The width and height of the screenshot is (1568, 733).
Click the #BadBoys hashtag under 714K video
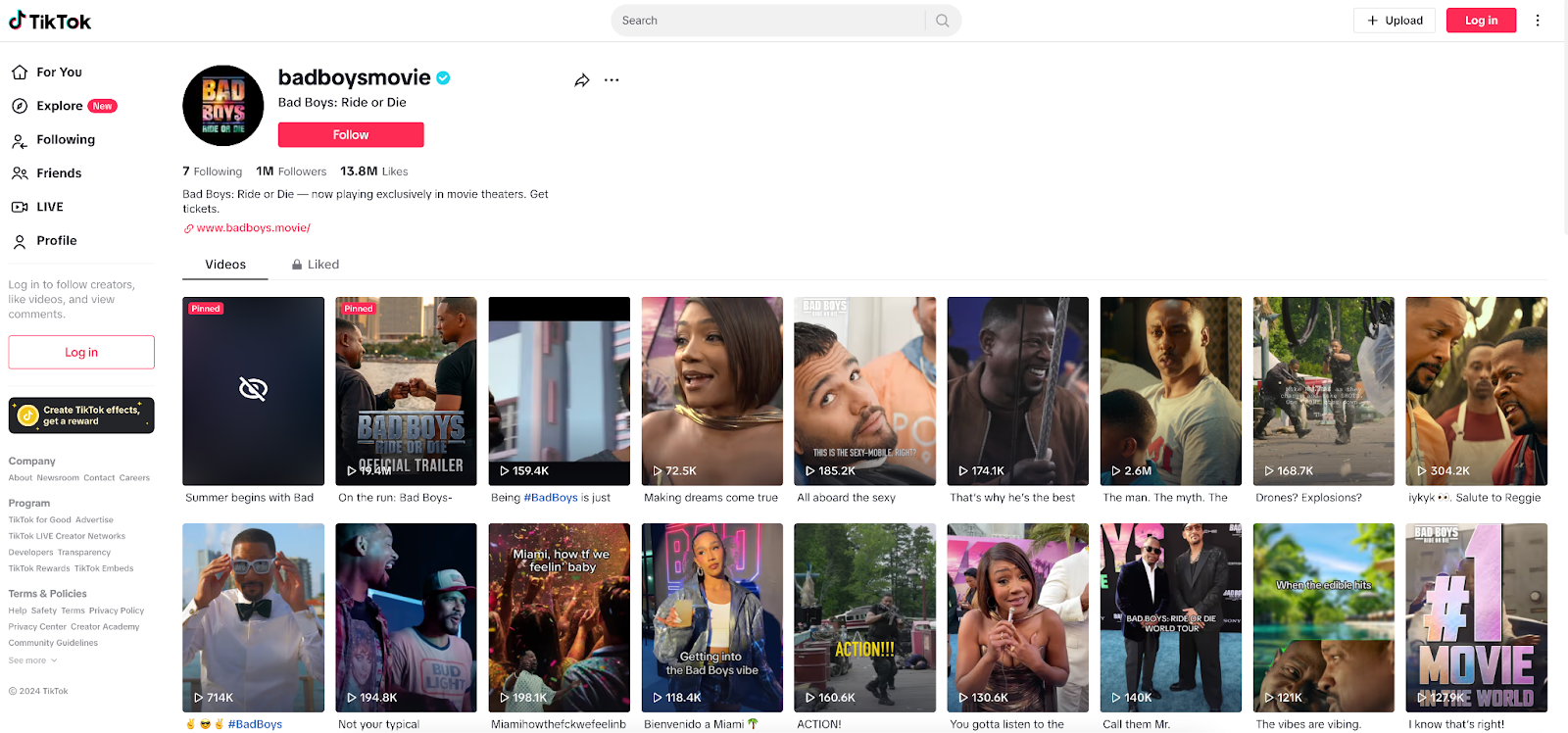click(x=255, y=724)
